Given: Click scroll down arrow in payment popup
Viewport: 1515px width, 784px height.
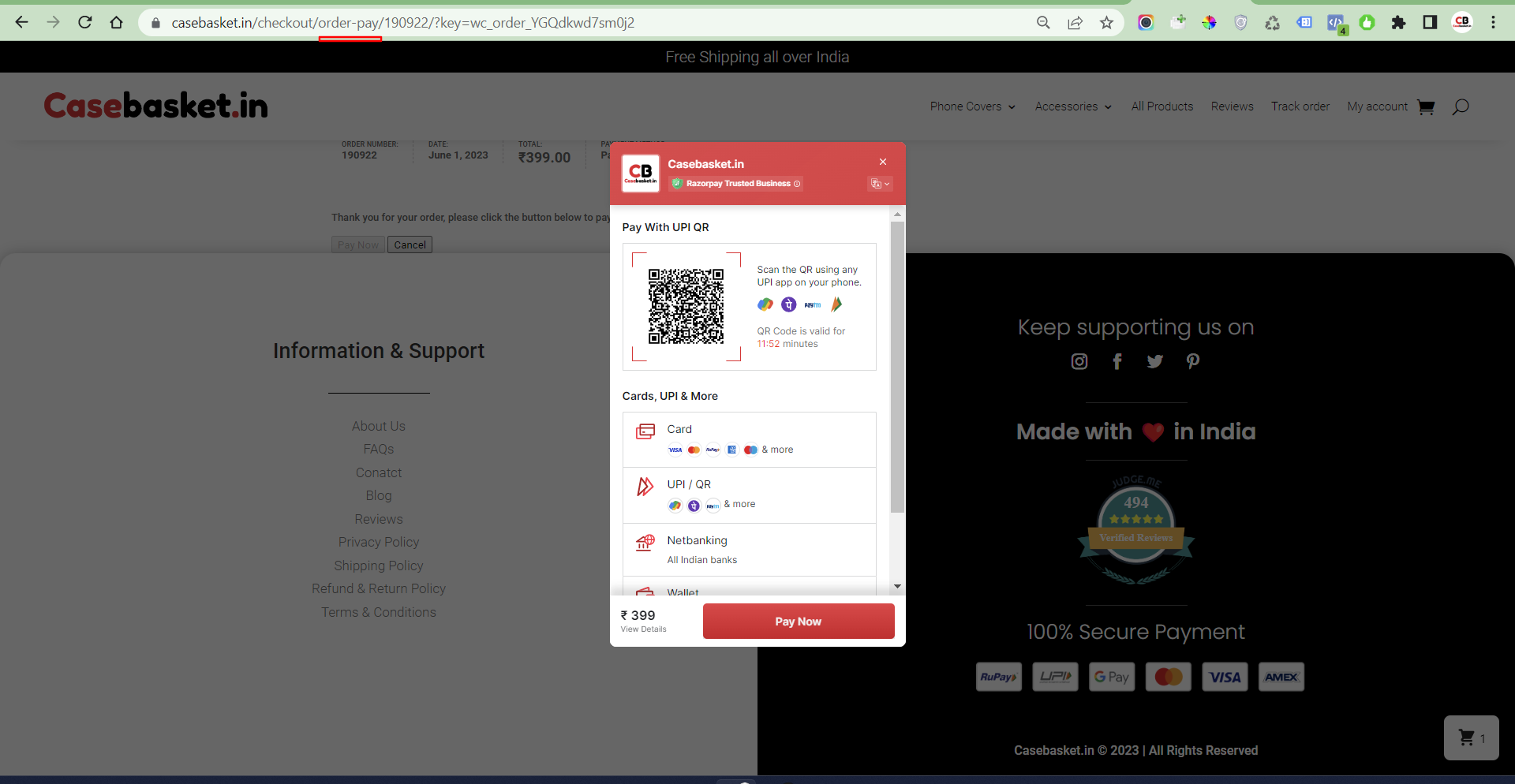Looking at the screenshot, I should [x=897, y=587].
